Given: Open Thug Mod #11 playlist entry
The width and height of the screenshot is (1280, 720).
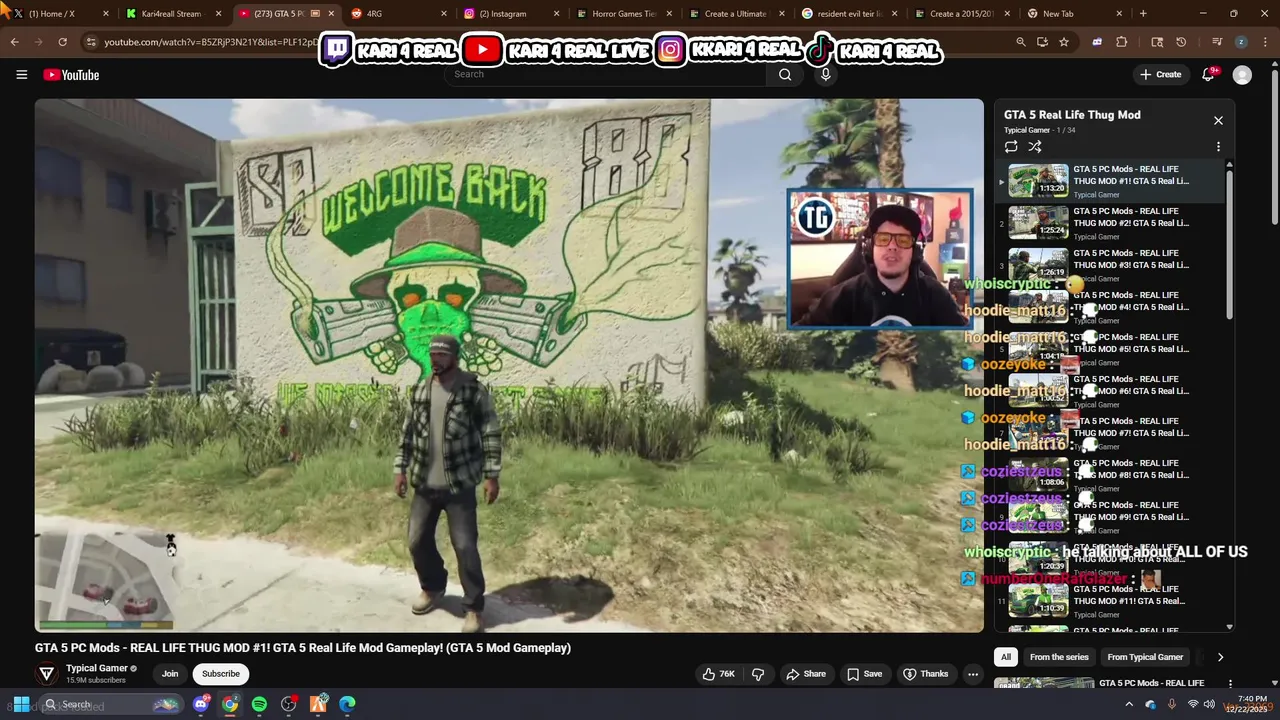Looking at the screenshot, I should click(x=1110, y=602).
